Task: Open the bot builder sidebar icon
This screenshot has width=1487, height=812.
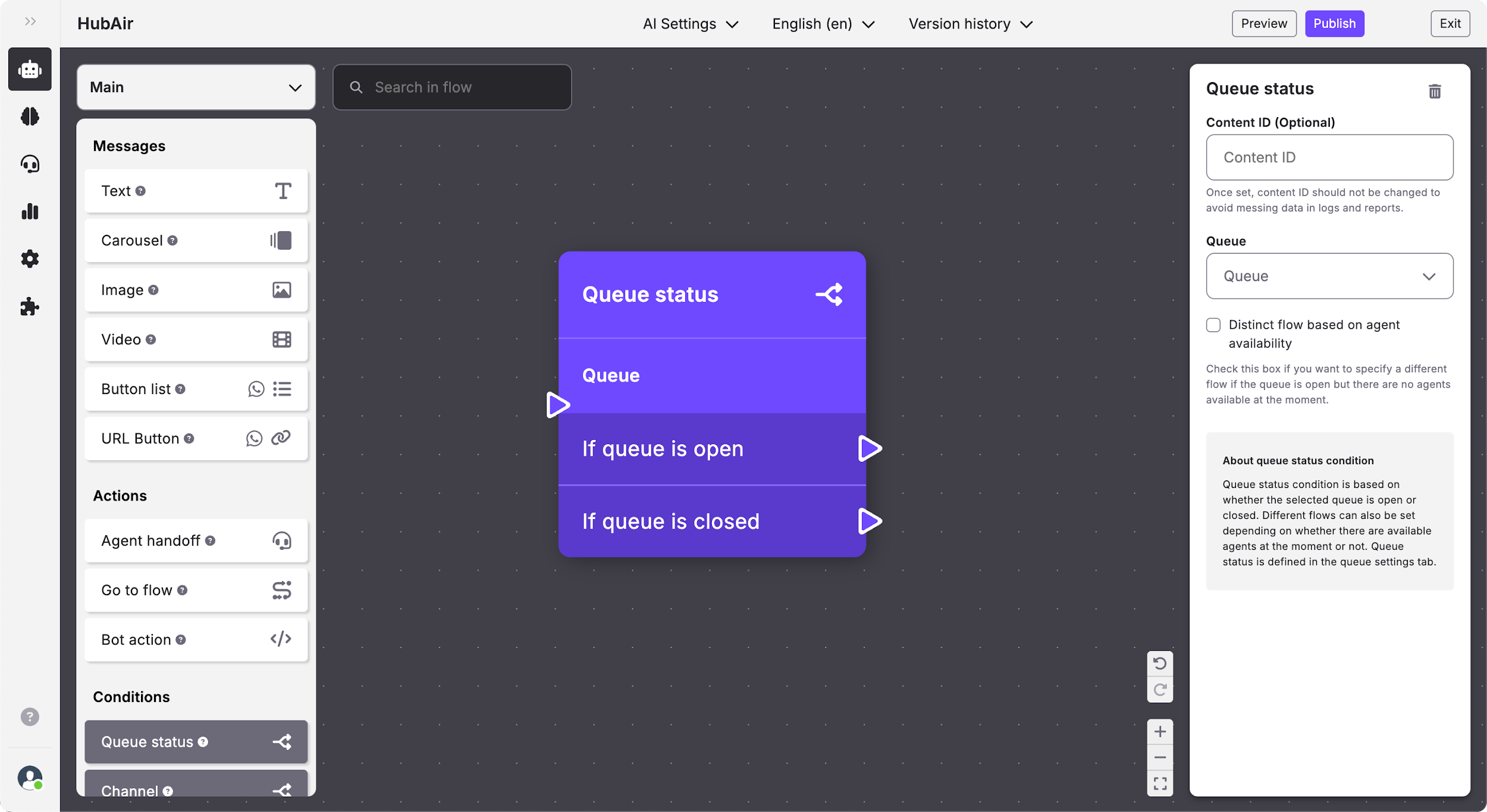Action: tap(30, 70)
